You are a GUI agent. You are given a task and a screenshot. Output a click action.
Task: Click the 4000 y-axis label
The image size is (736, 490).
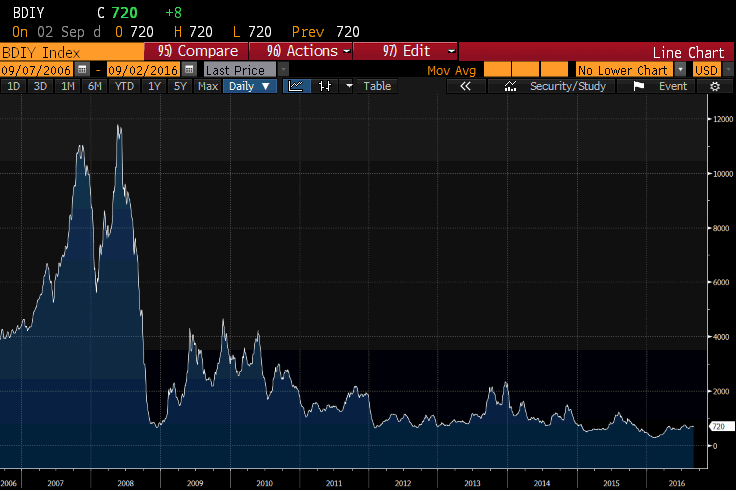[721, 337]
